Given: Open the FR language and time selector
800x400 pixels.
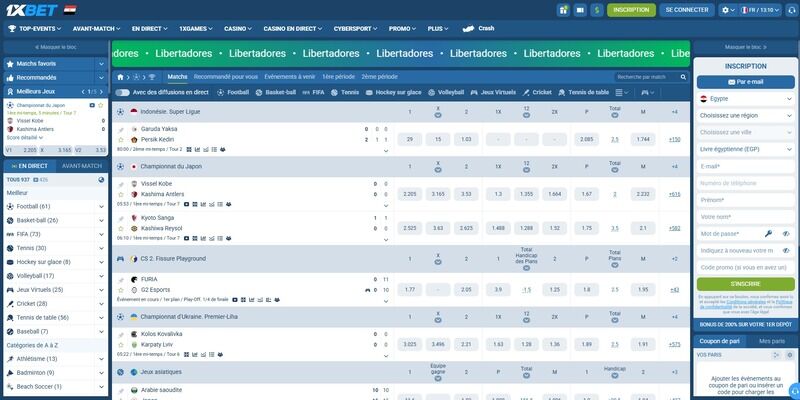Looking at the screenshot, I should click(761, 10).
